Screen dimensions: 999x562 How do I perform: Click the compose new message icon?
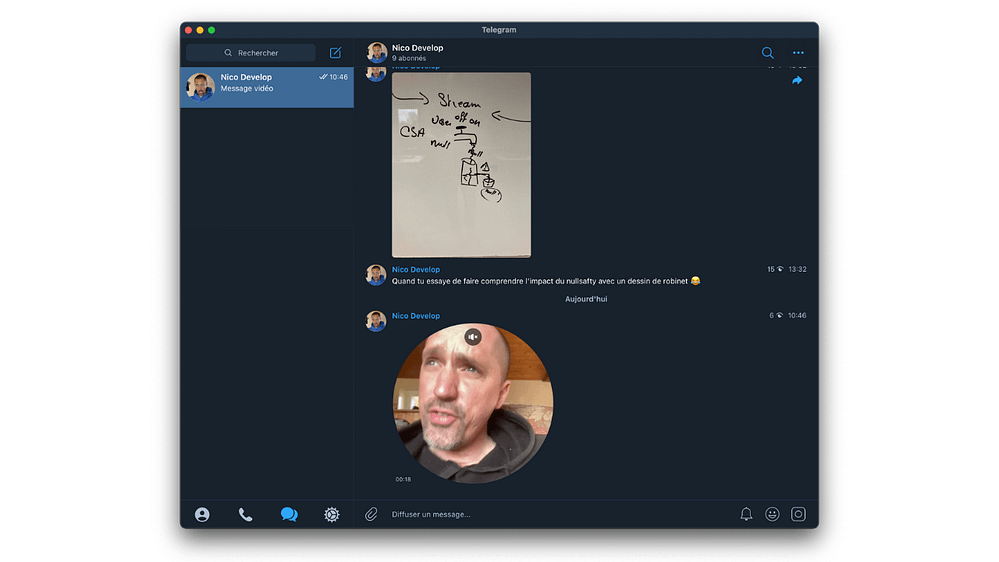click(x=335, y=53)
